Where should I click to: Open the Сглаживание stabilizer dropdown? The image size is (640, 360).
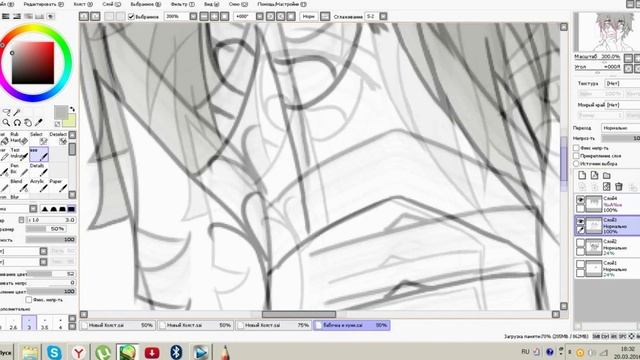[x=383, y=16]
